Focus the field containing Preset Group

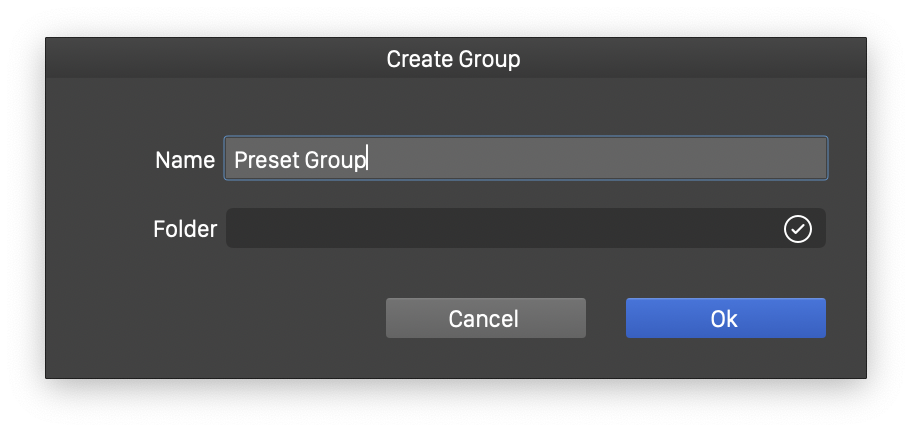(525, 158)
